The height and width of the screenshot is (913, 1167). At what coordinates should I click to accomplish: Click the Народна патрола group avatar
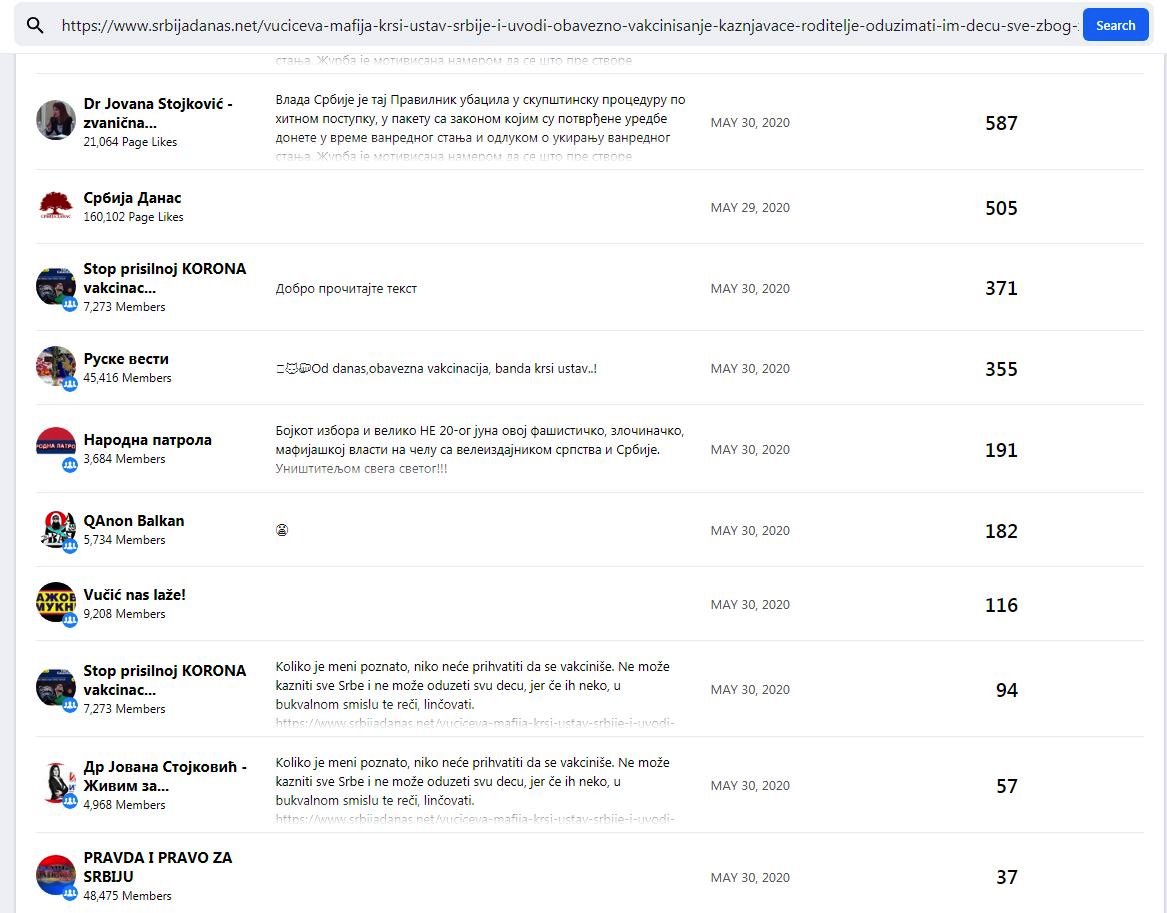coord(56,448)
